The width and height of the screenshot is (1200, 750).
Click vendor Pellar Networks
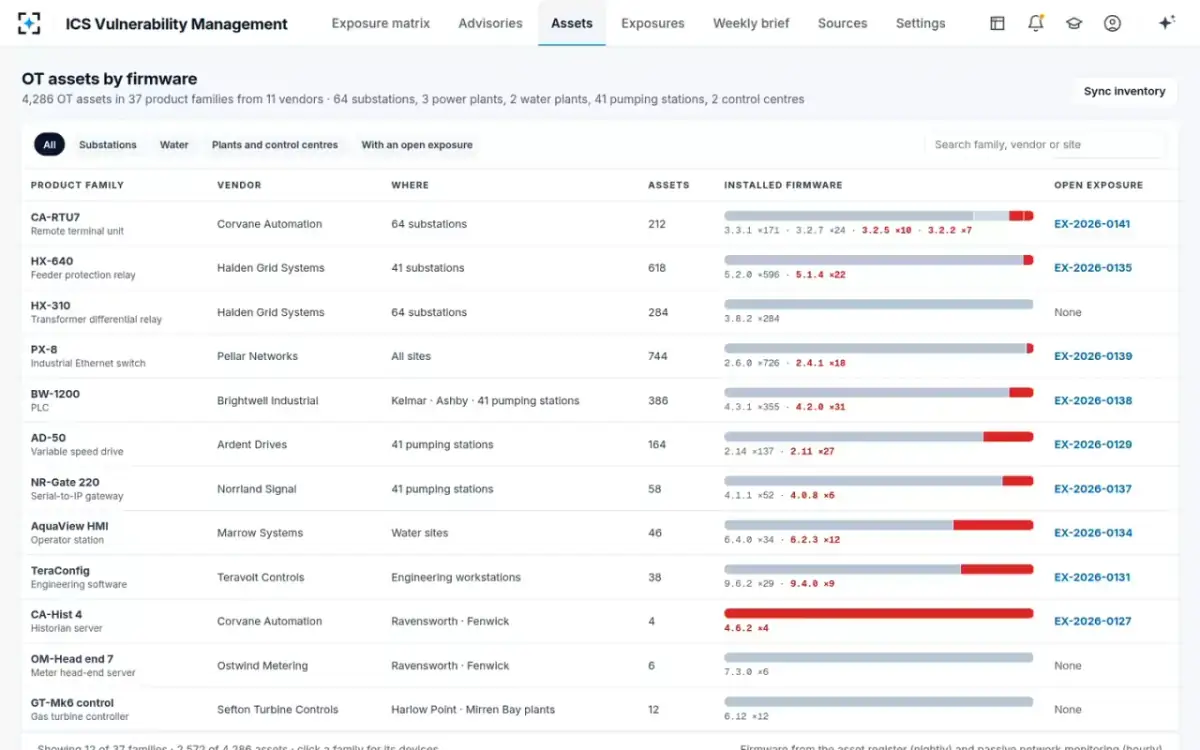tap(257, 356)
